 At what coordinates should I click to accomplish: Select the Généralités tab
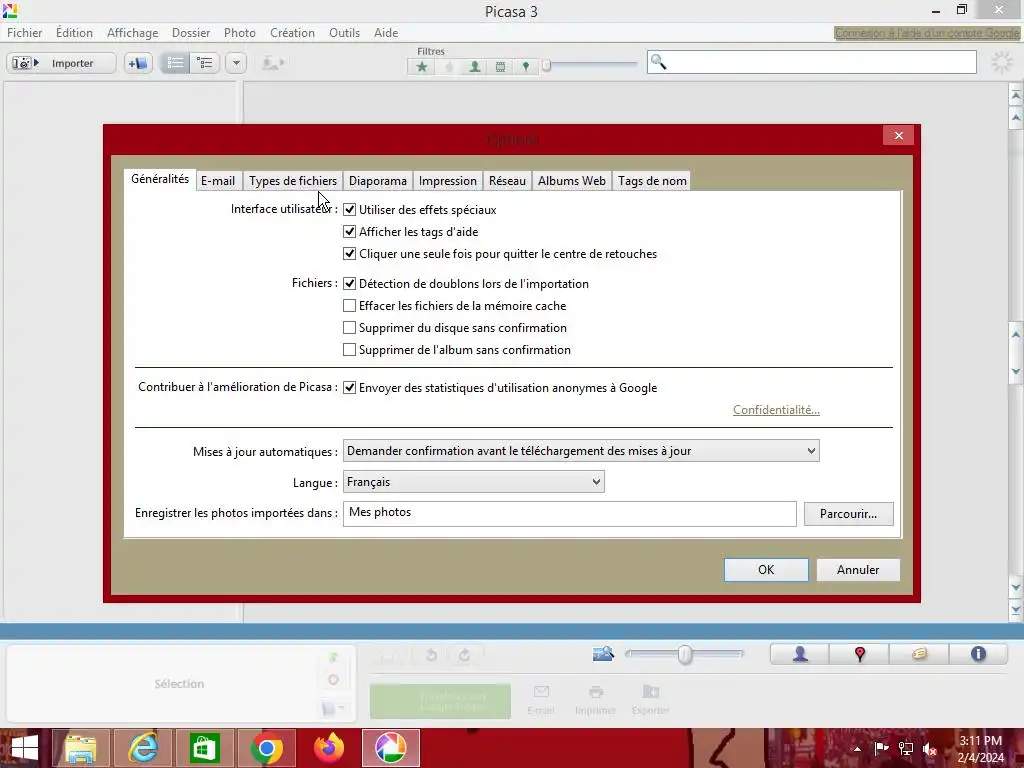[x=160, y=179]
